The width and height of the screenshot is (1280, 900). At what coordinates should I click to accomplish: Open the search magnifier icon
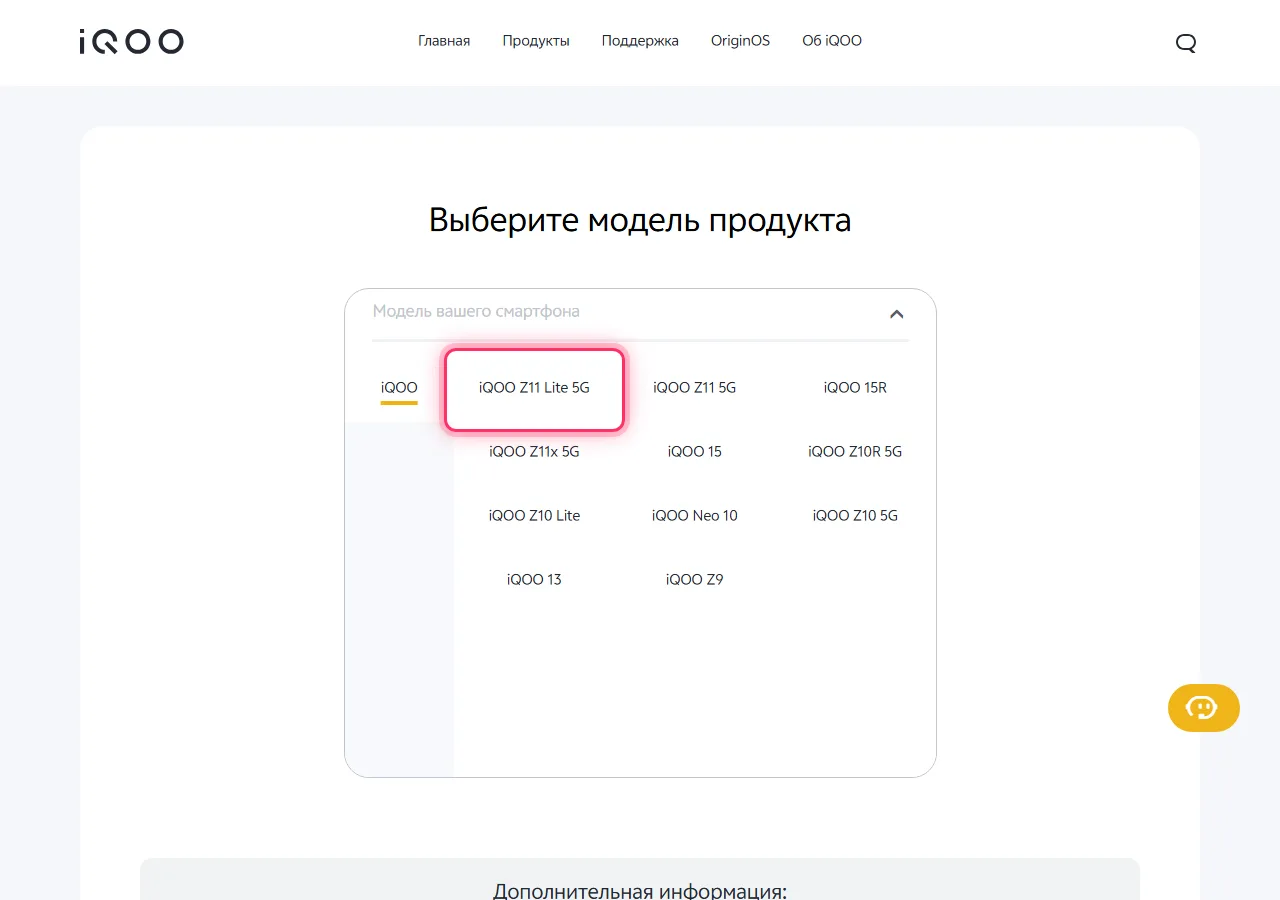[1186, 42]
